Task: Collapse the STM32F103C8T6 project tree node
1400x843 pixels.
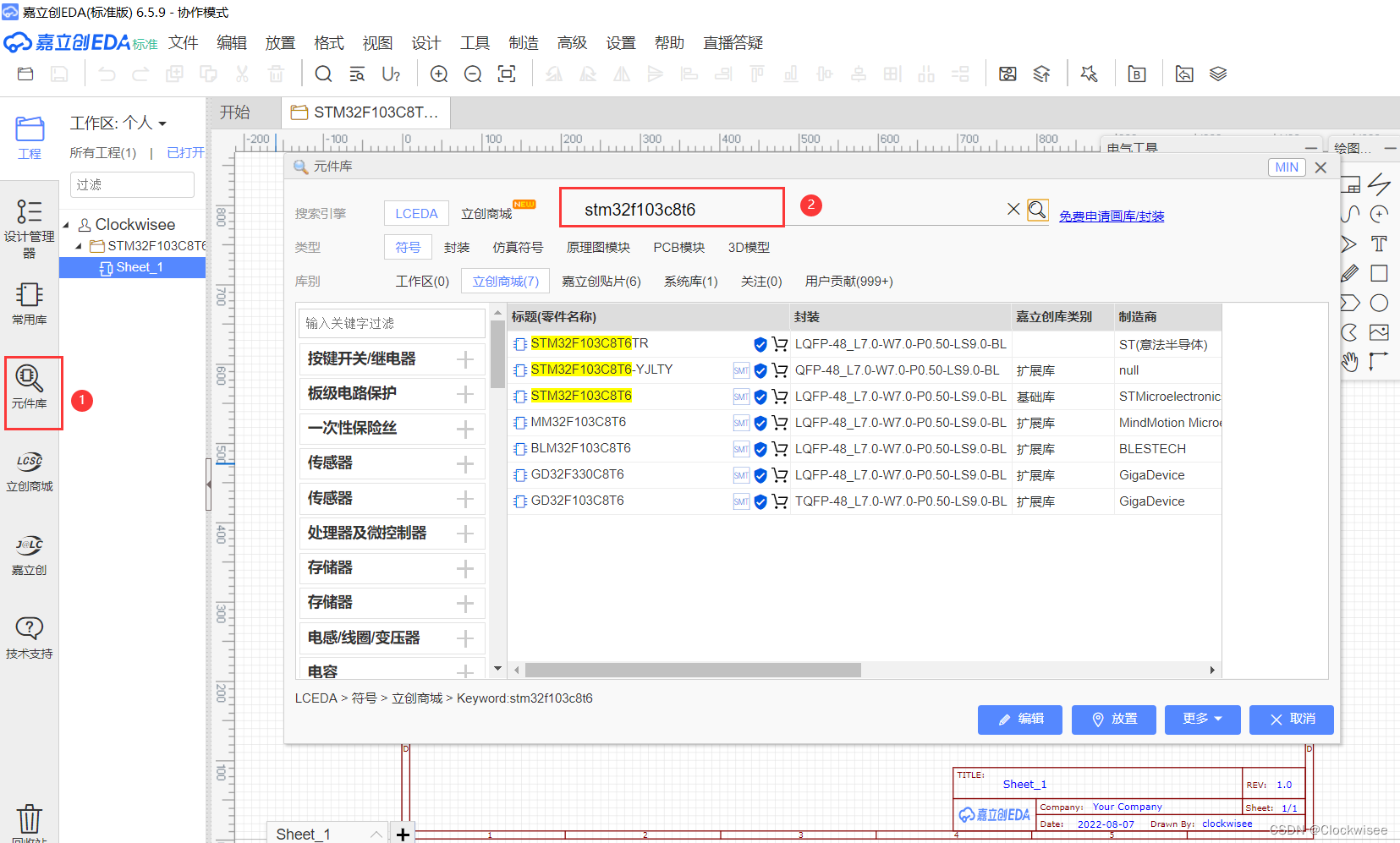Action: click(79, 246)
